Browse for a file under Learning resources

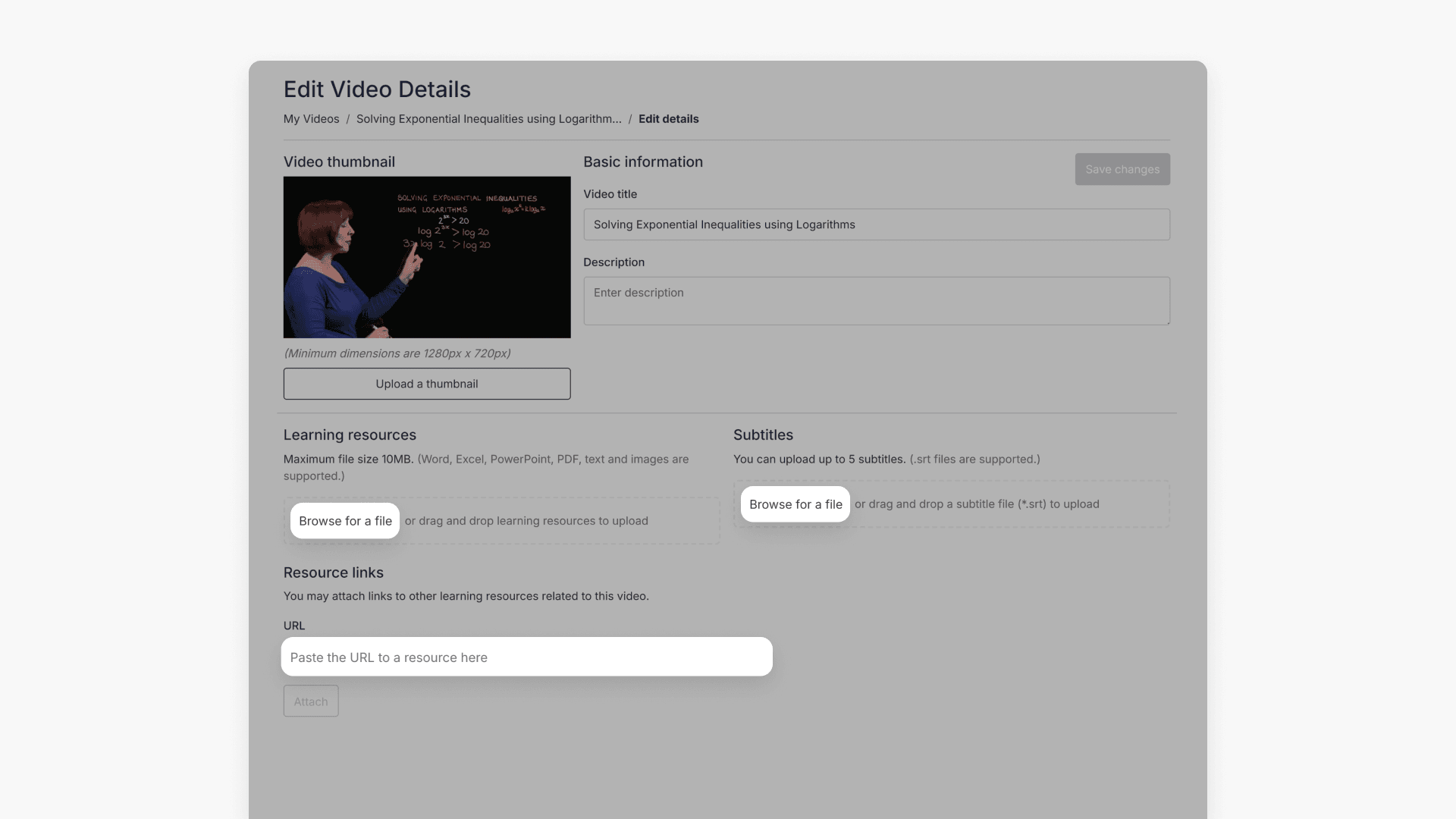(x=344, y=520)
